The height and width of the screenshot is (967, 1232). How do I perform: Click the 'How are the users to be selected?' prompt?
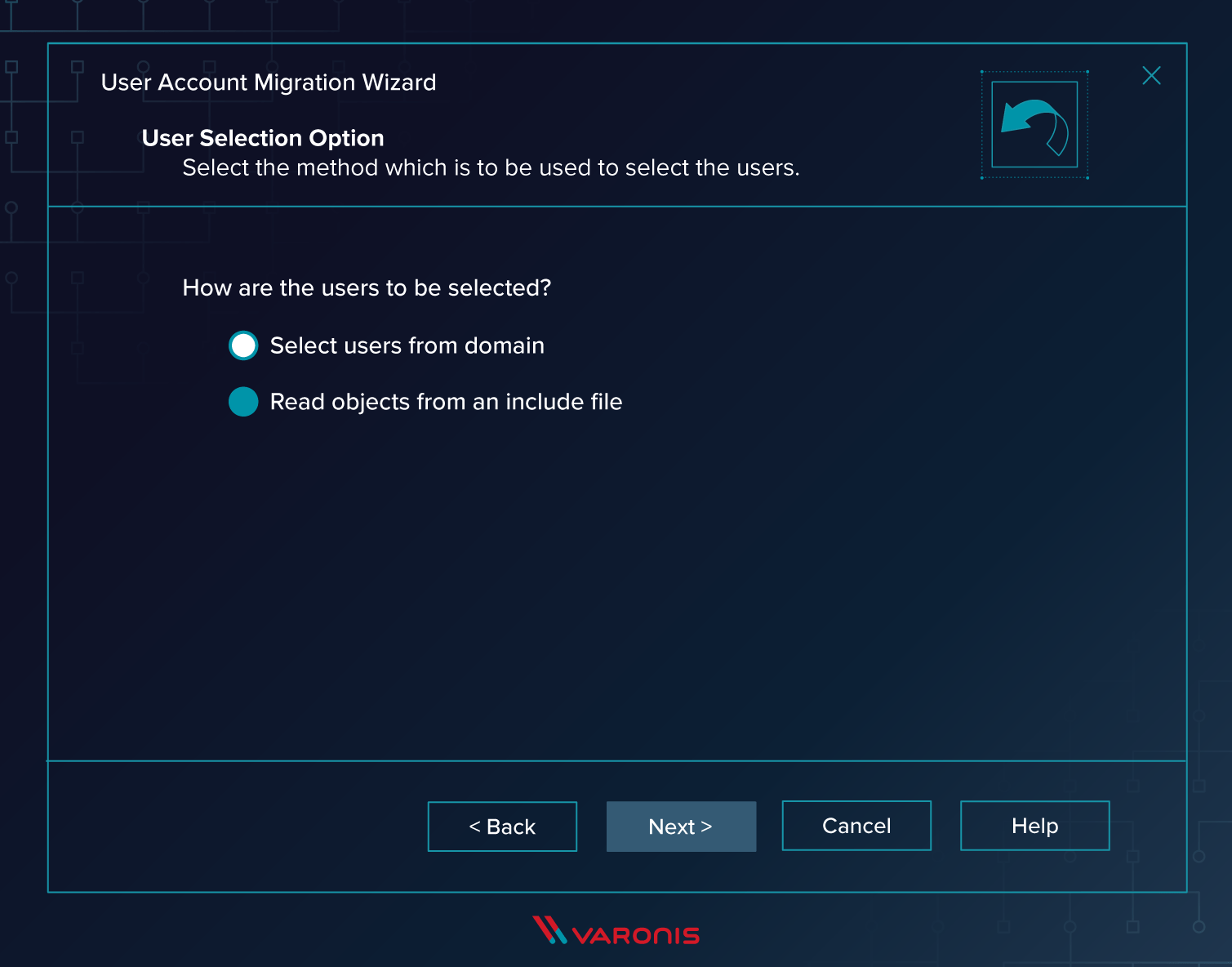[x=366, y=288]
